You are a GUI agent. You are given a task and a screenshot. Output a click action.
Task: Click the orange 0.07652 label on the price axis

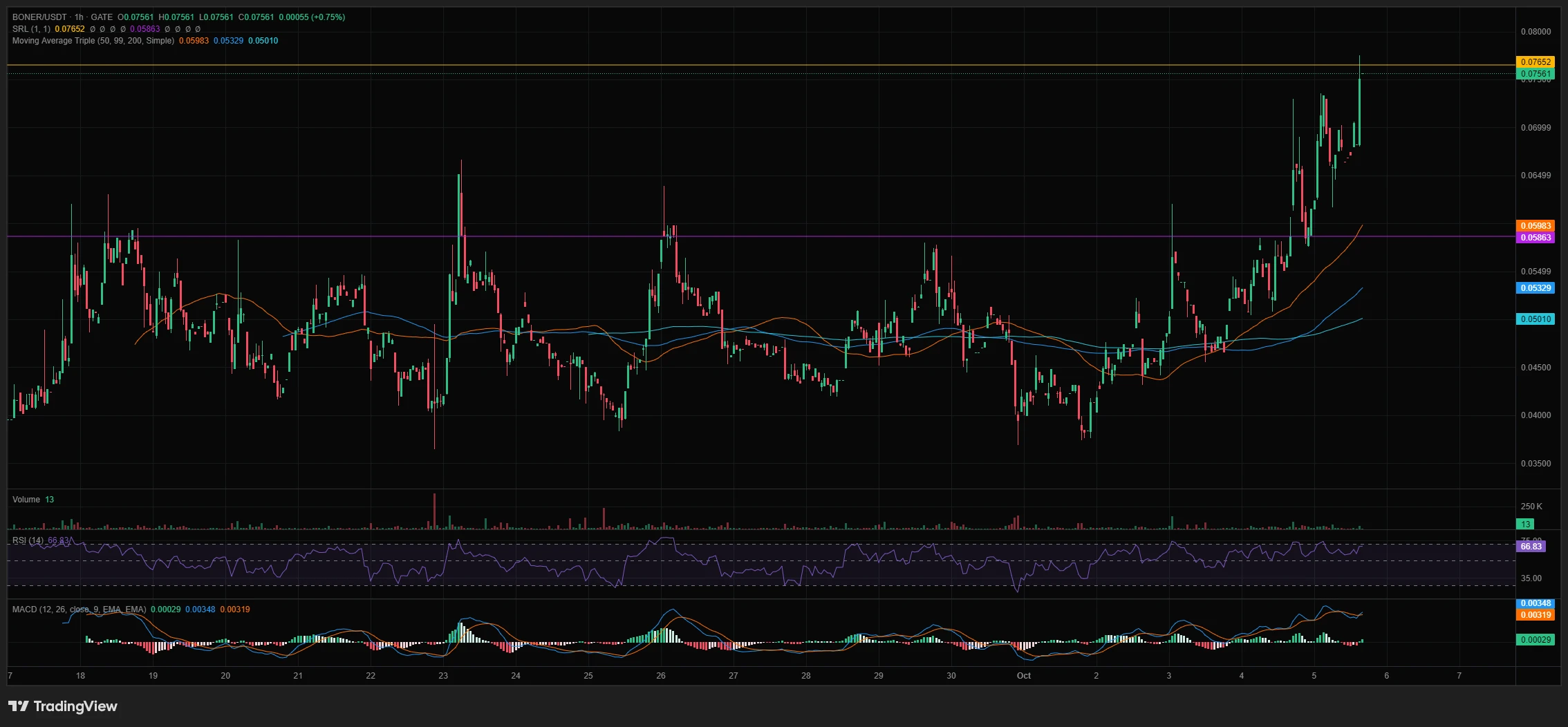click(x=1536, y=62)
